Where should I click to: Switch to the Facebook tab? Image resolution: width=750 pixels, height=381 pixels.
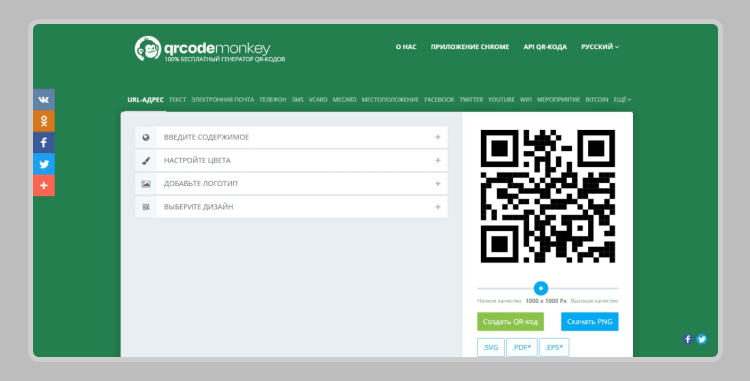click(439, 99)
